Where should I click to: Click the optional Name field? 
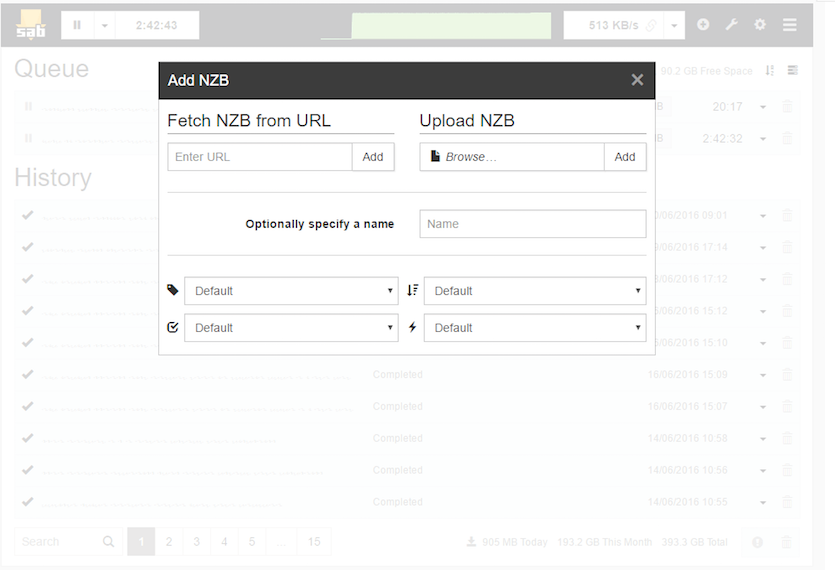[x=533, y=224]
